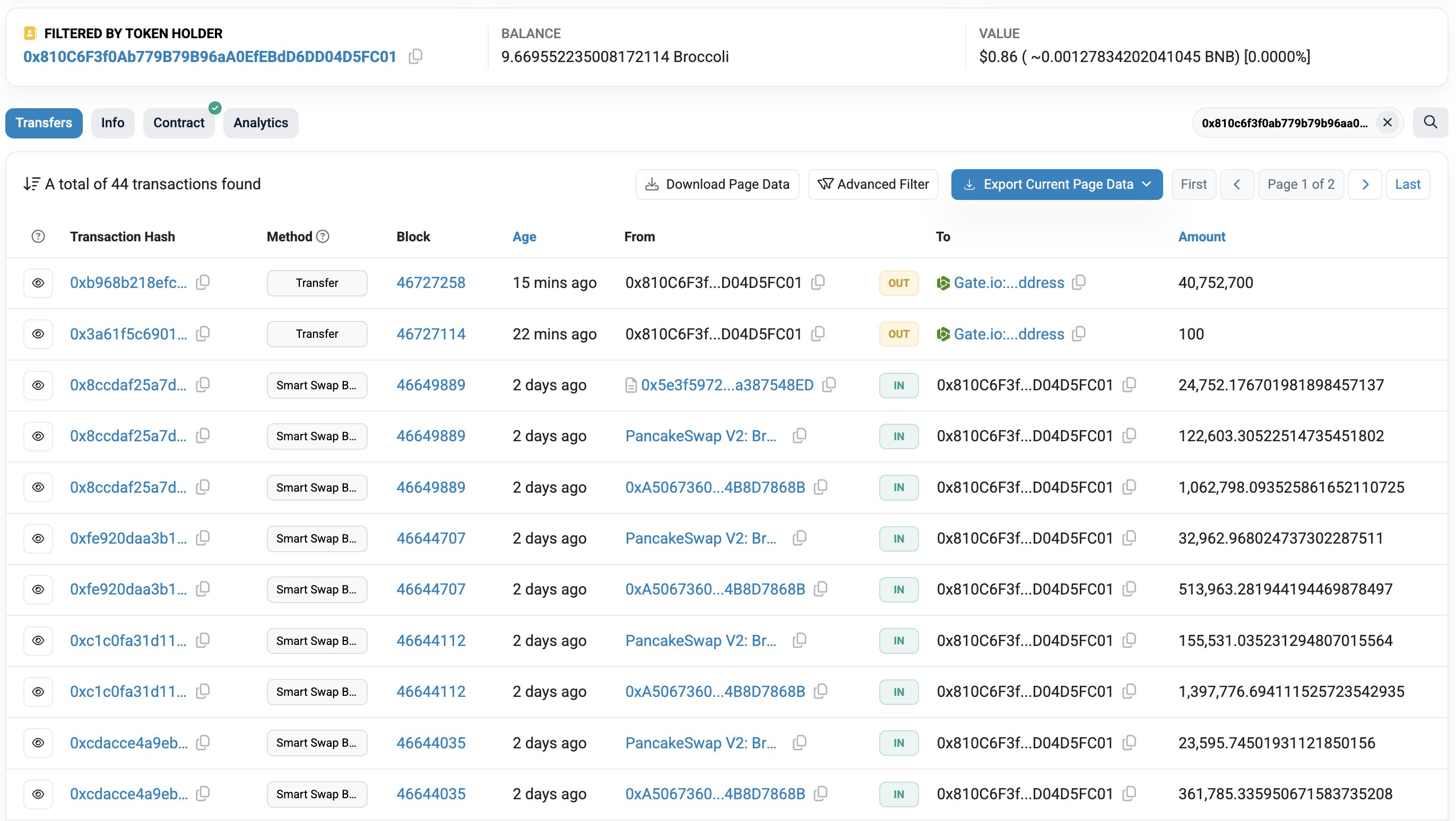Screen dimensions: 1456x821
Task: Copy PancakeSwap address in 23,595 row
Action: pyautogui.click(x=800, y=742)
